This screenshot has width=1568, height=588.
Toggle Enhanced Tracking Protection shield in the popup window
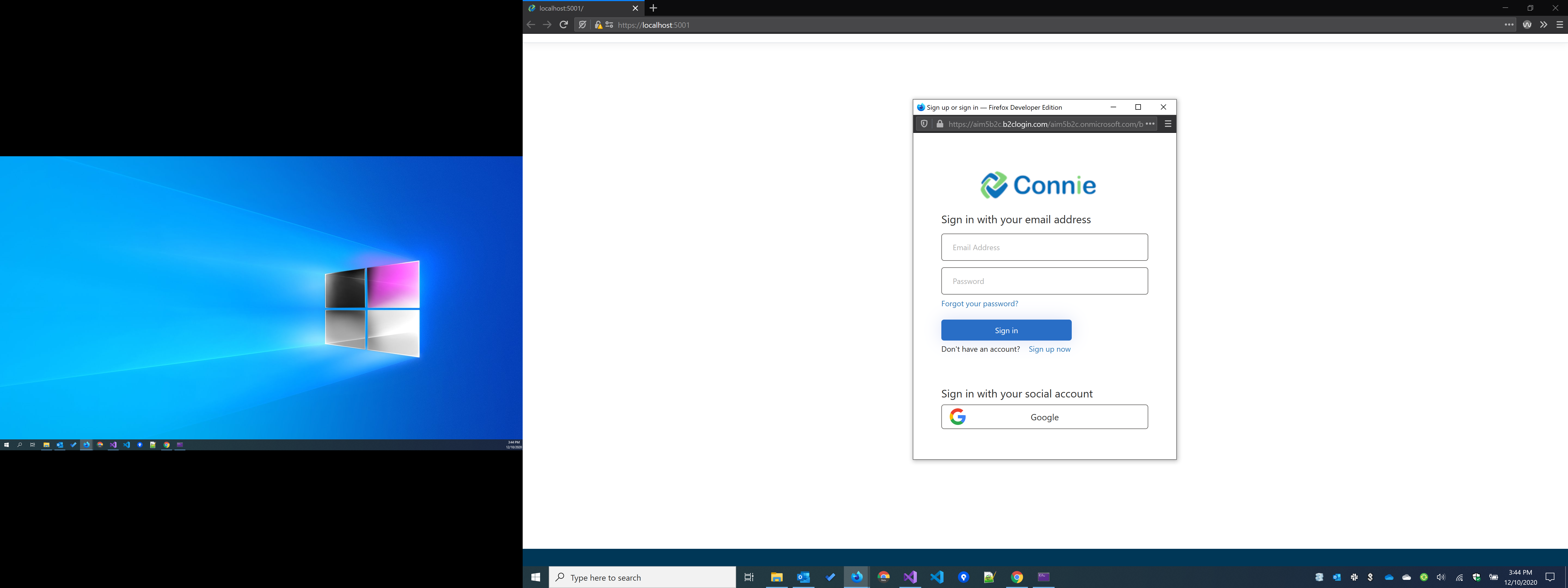click(x=924, y=124)
